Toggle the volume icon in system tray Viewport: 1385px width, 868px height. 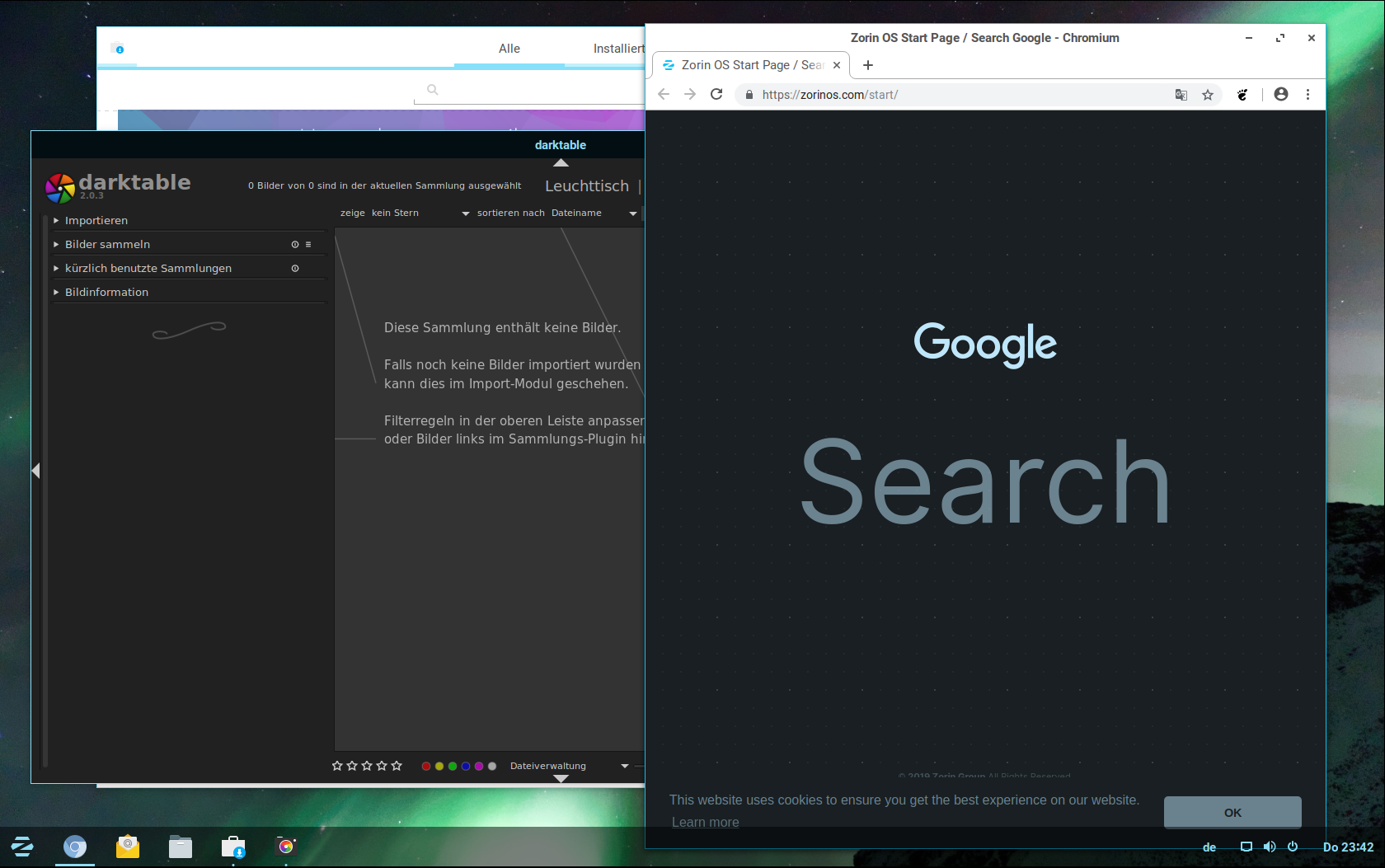(1270, 847)
